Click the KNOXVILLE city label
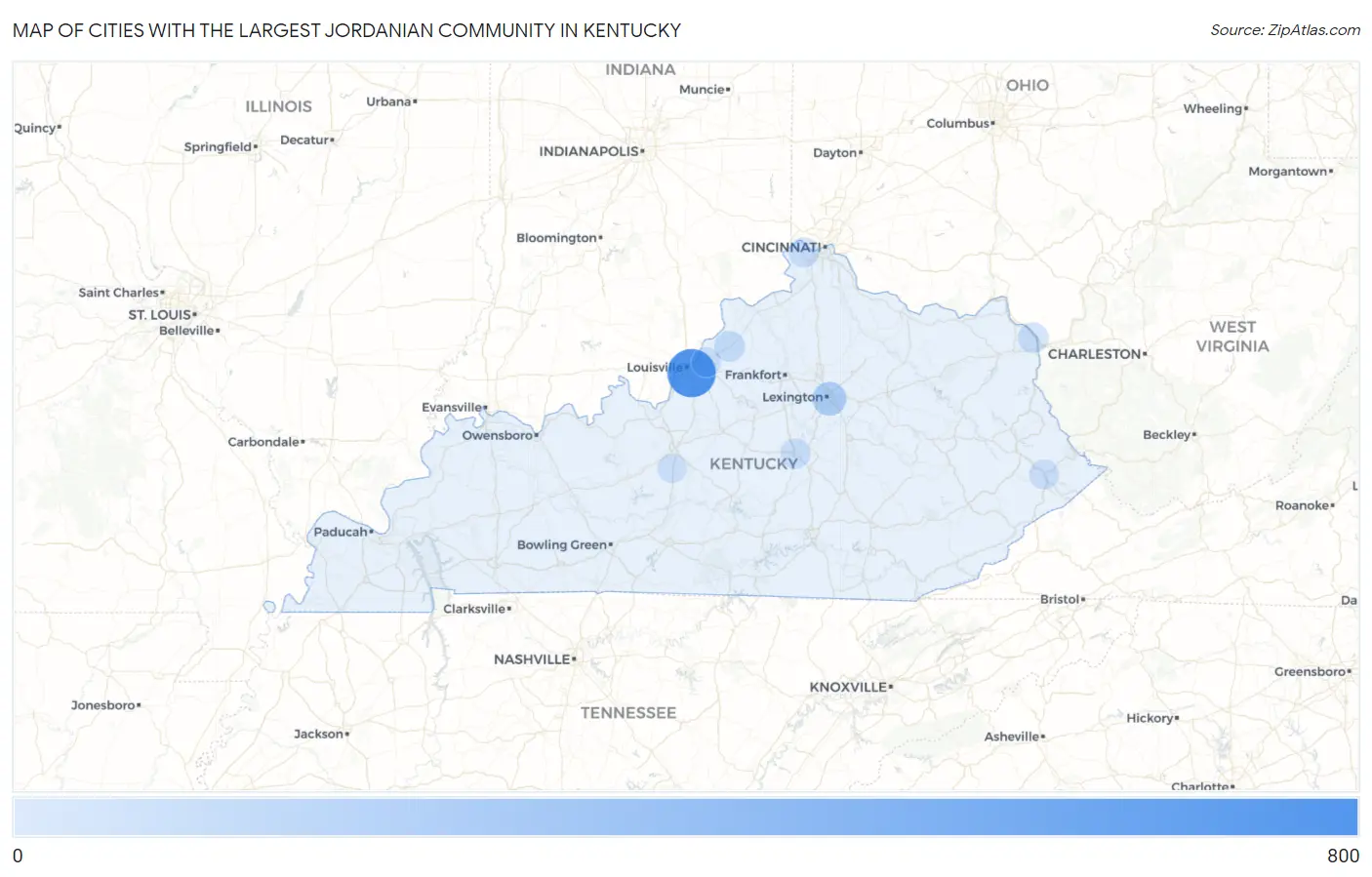The width and height of the screenshot is (1372, 877). click(851, 687)
